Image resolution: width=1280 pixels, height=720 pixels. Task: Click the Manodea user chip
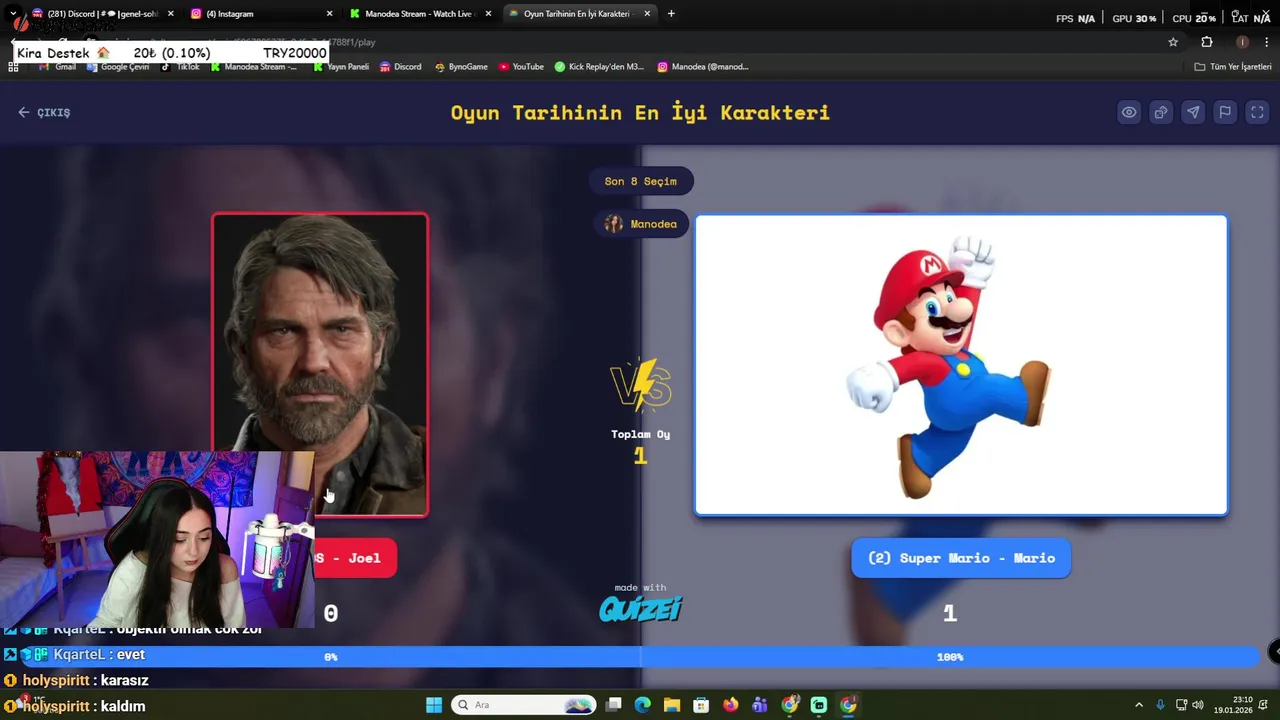pyautogui.click(x=641, y=224)
